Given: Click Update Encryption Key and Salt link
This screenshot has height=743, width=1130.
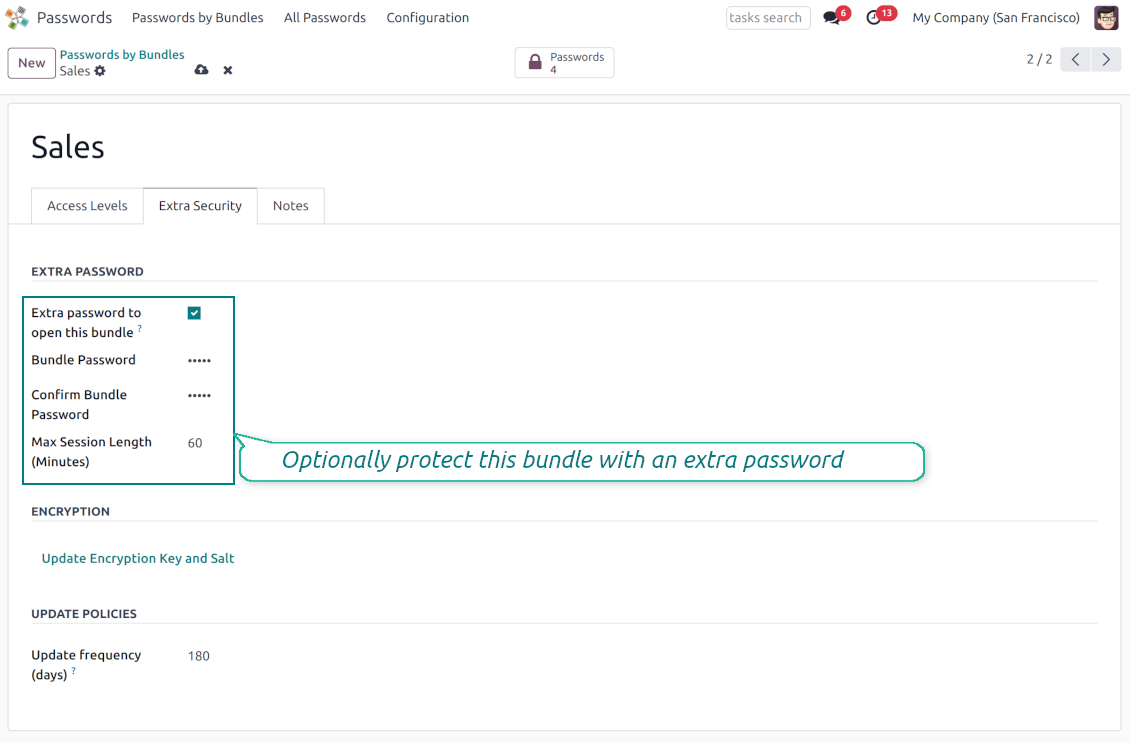Looking at the screenshot, I should pyautogui.click(x=138, y=559).
